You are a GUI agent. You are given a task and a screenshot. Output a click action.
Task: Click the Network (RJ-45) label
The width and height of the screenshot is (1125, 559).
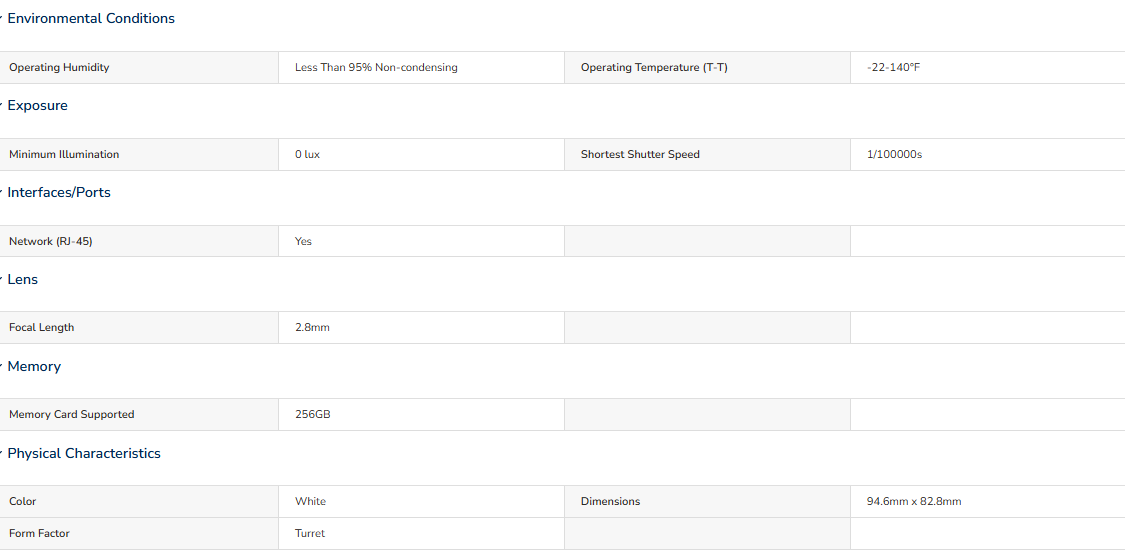[x=50, y=241]
